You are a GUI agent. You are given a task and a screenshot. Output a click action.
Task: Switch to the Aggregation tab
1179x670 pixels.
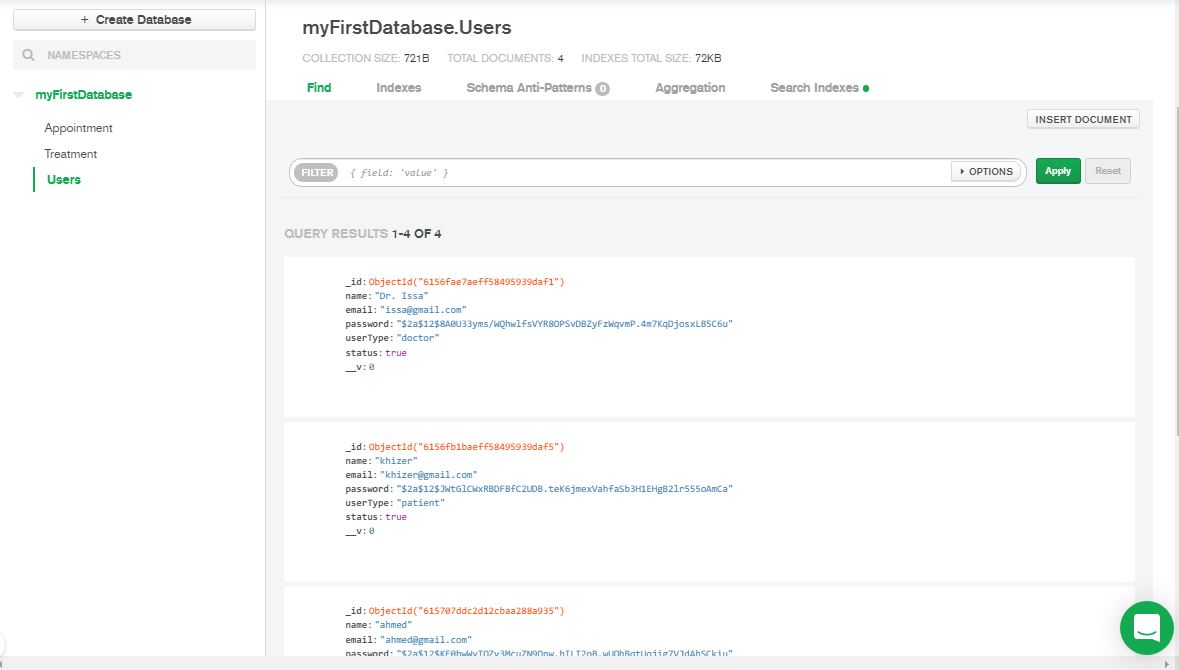pyautogui.click(x=690, y=88)
